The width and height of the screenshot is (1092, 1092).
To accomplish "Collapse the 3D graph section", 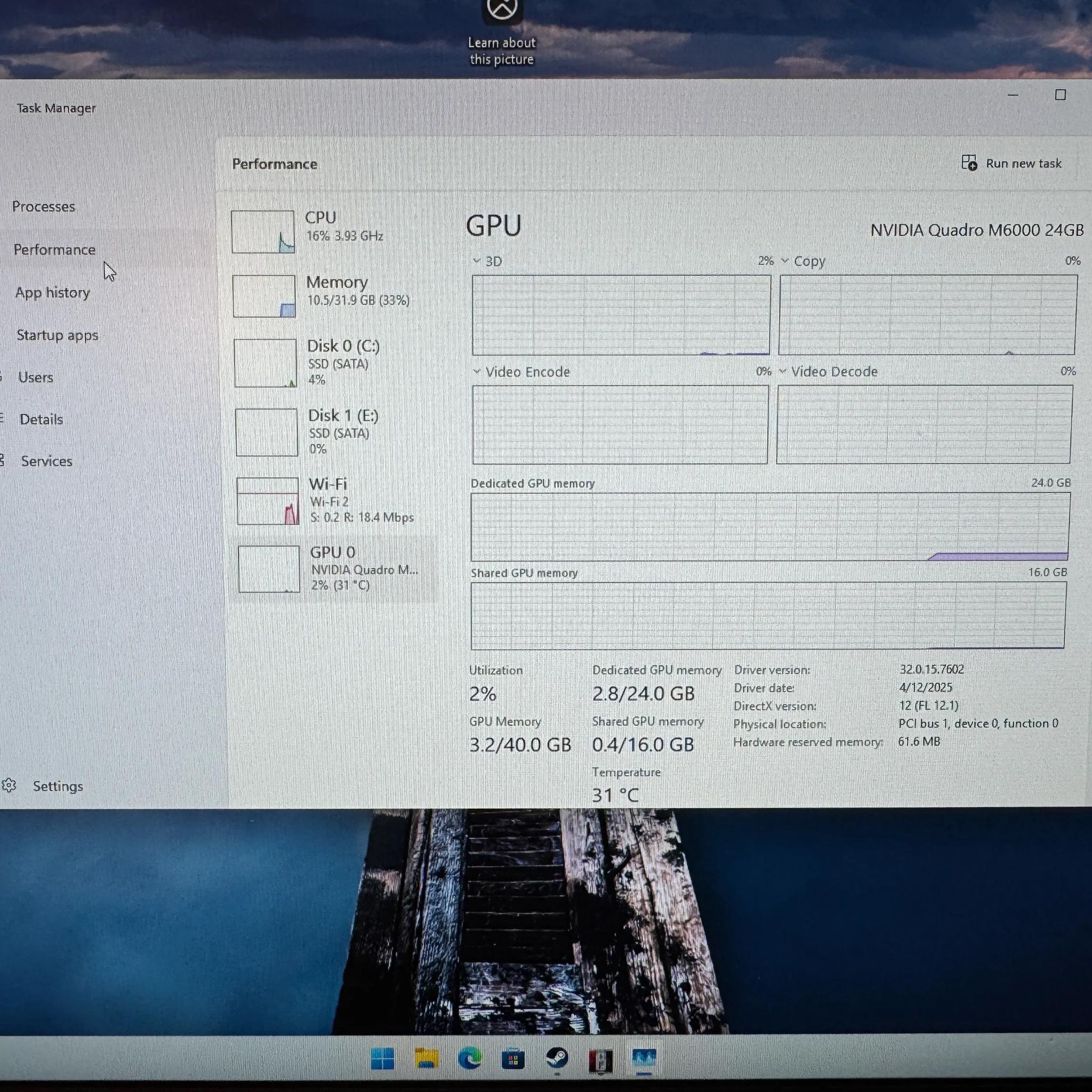I will (477, 261).
